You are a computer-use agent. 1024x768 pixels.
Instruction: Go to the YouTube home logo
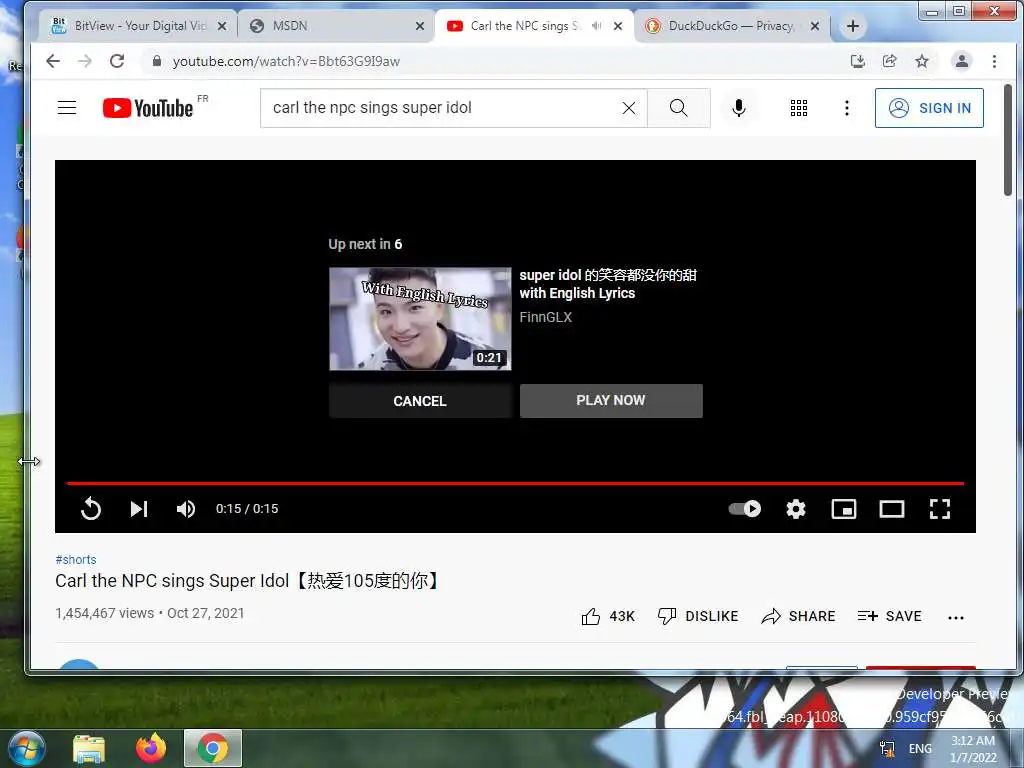(x=148, y=108)
